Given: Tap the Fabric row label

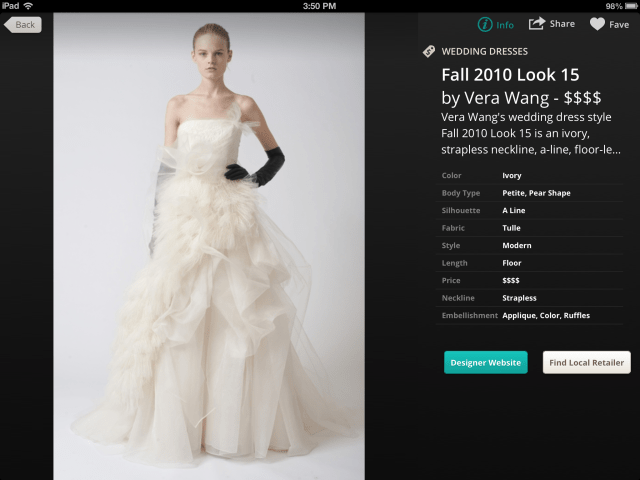Looking at the screenshot, I should coord(453,228).
